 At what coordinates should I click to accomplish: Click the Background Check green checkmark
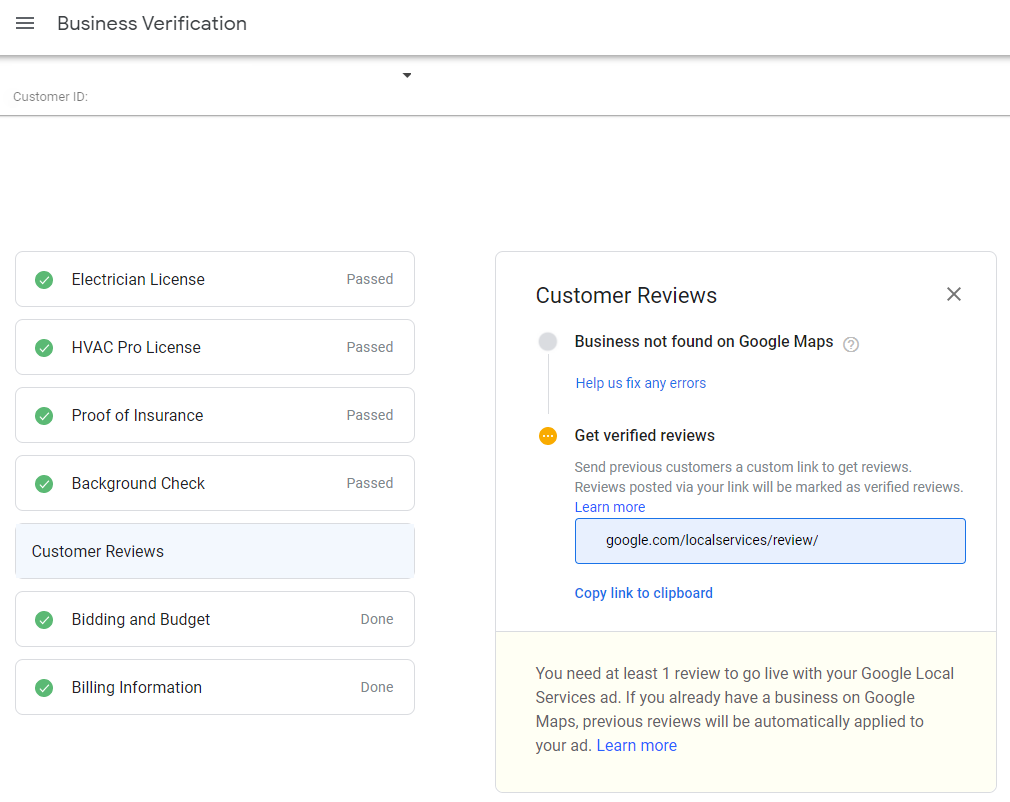click(44, 484)
